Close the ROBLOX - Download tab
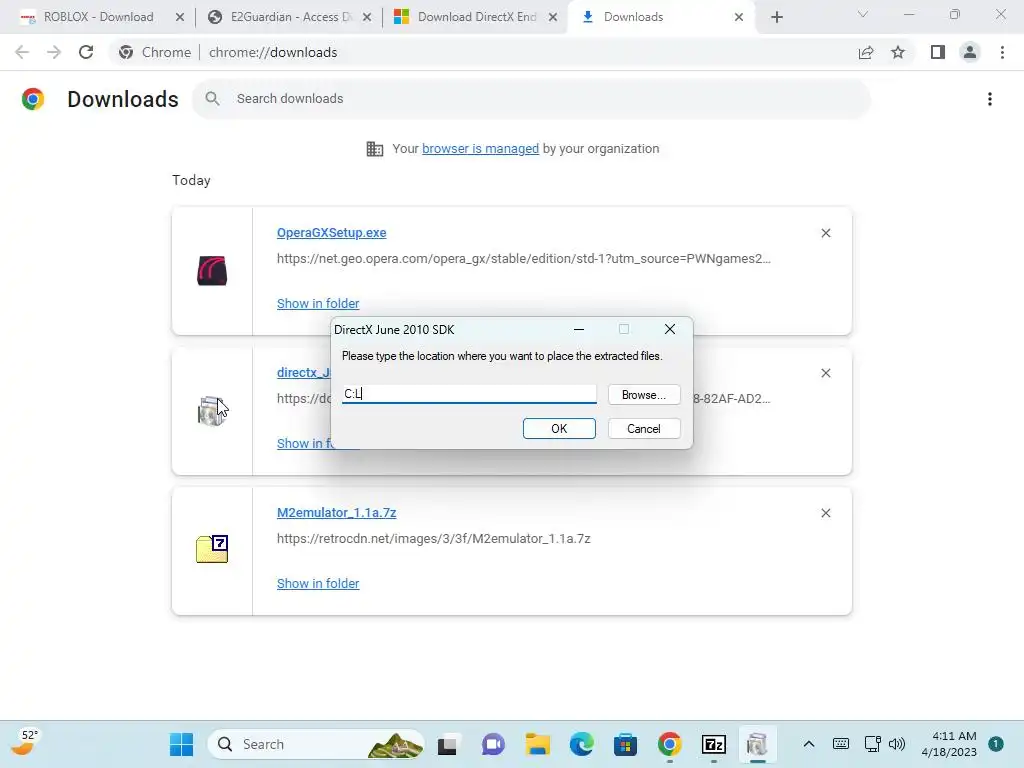The height and width of the screenshot is (768, 1024). 180,17
